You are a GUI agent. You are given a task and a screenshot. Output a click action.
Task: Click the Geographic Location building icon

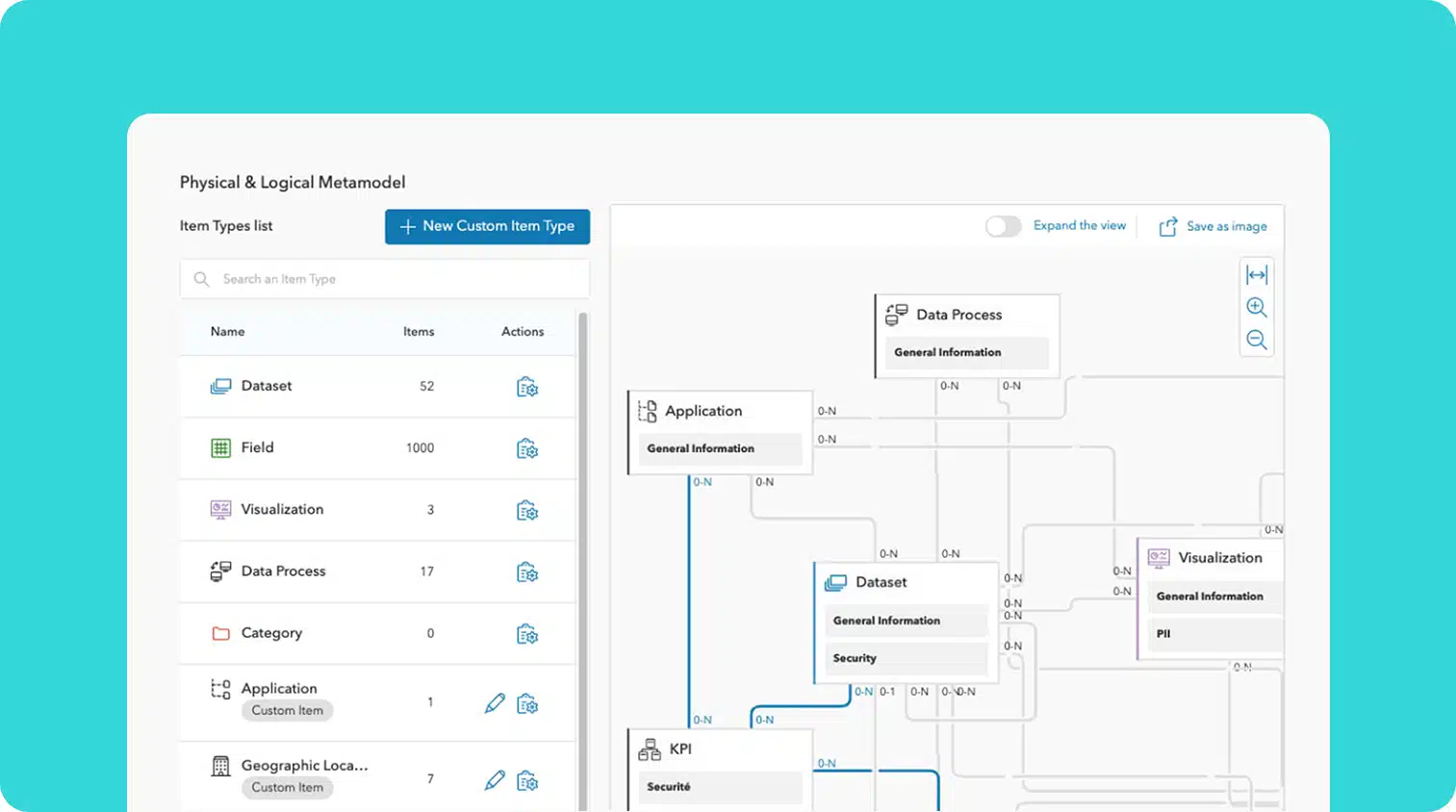[220, 766]
